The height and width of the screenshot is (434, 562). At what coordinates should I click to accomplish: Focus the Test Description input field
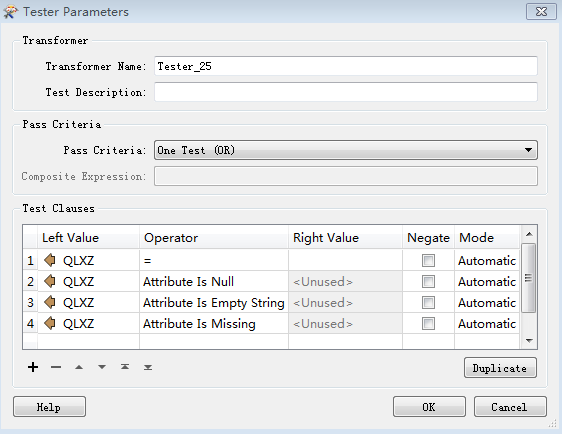[x=346, y=92]
